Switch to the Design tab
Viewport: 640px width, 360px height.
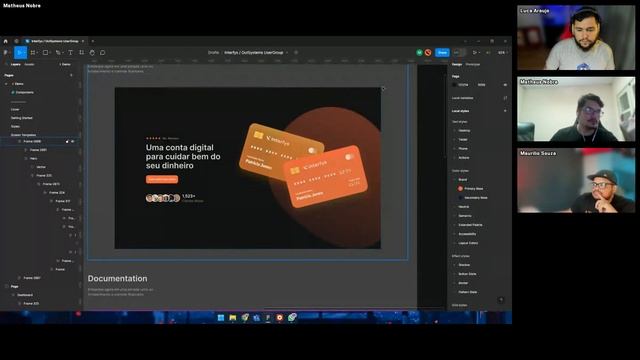click(457, 64)
